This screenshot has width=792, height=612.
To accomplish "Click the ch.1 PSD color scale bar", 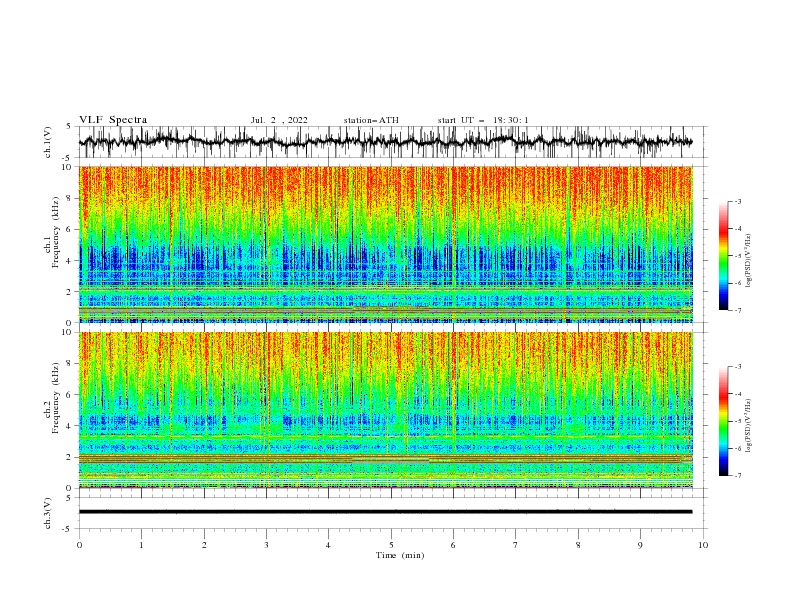I will pyautogui.click(x=723, y=256).
